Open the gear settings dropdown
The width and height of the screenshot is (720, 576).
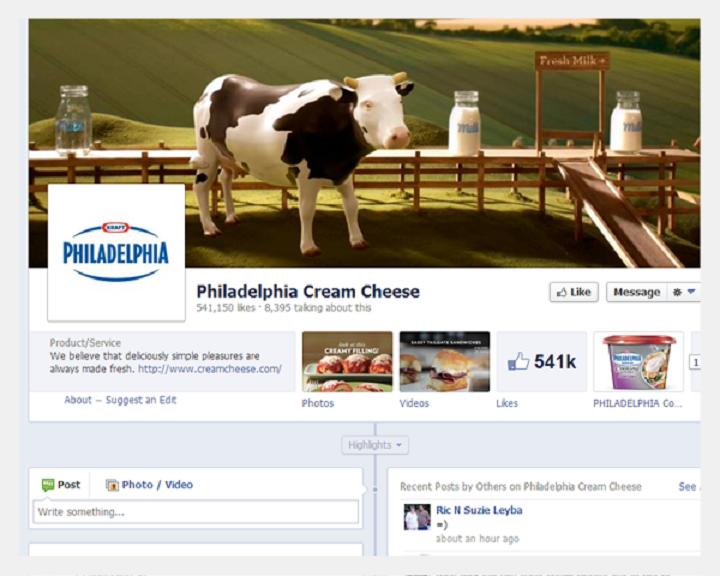[x=684, y=292]
